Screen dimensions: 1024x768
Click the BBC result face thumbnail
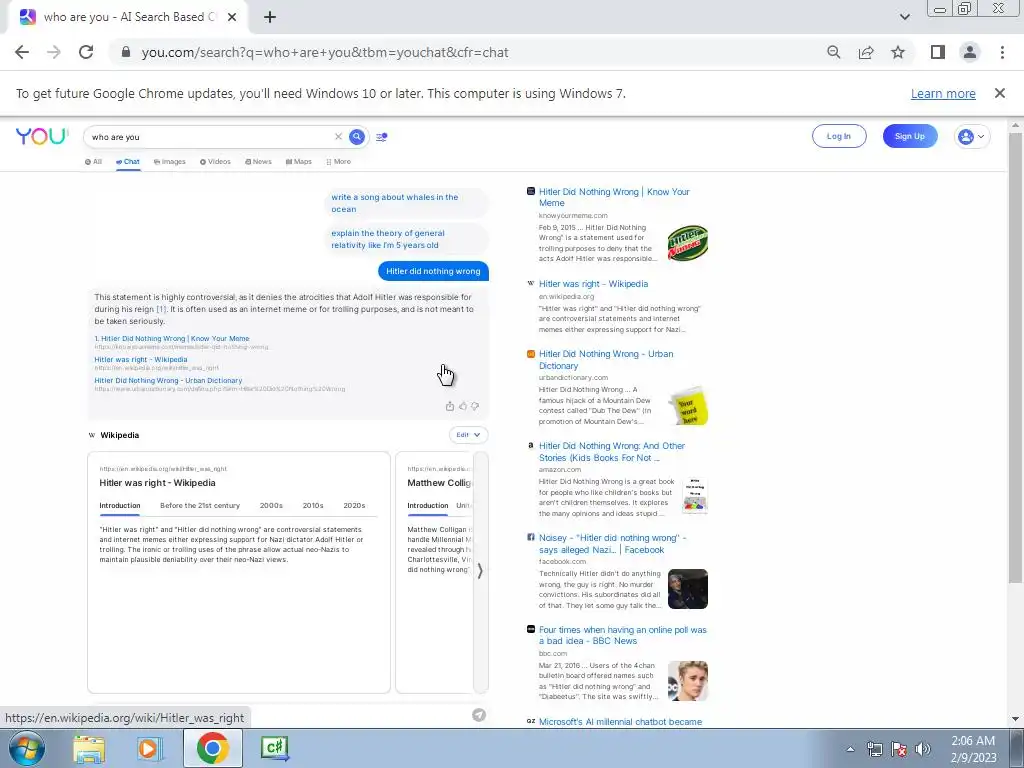click(688, 681)
